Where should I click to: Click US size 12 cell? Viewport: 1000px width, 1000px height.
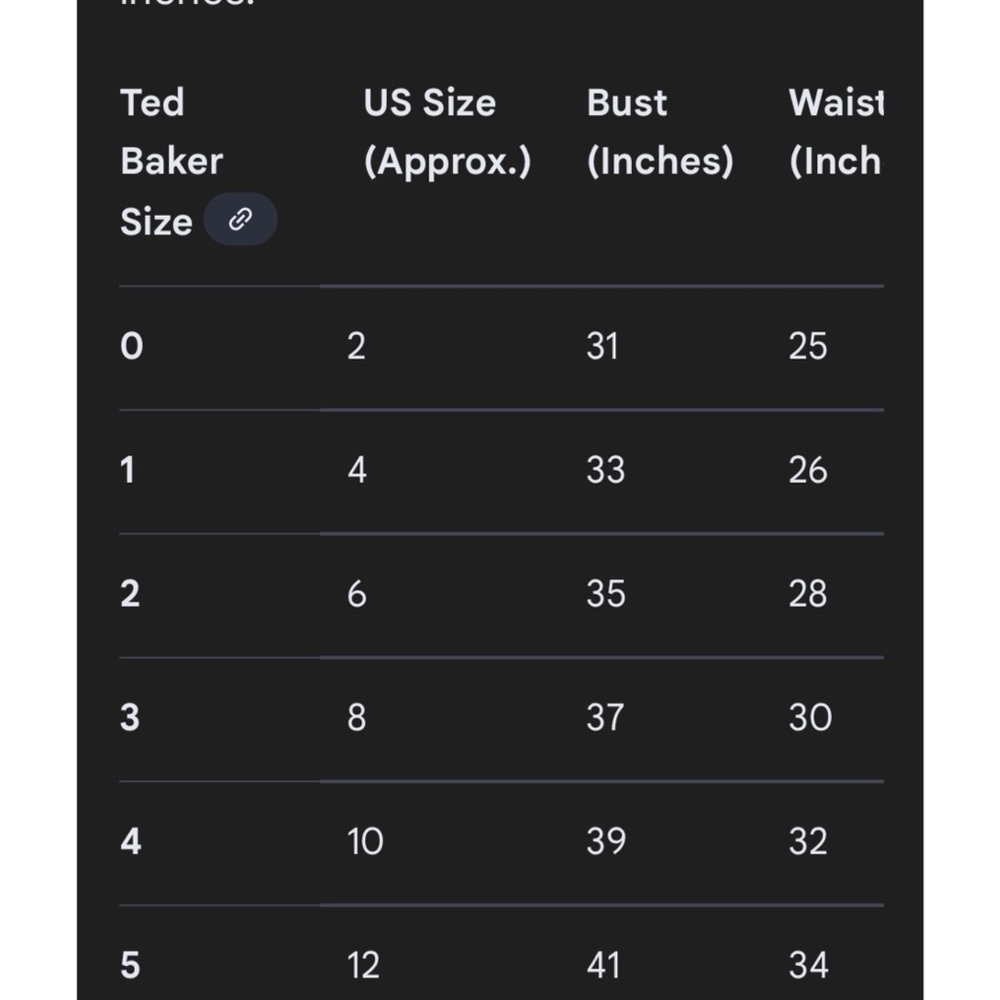pyautogui.click(x=364, y=965)
